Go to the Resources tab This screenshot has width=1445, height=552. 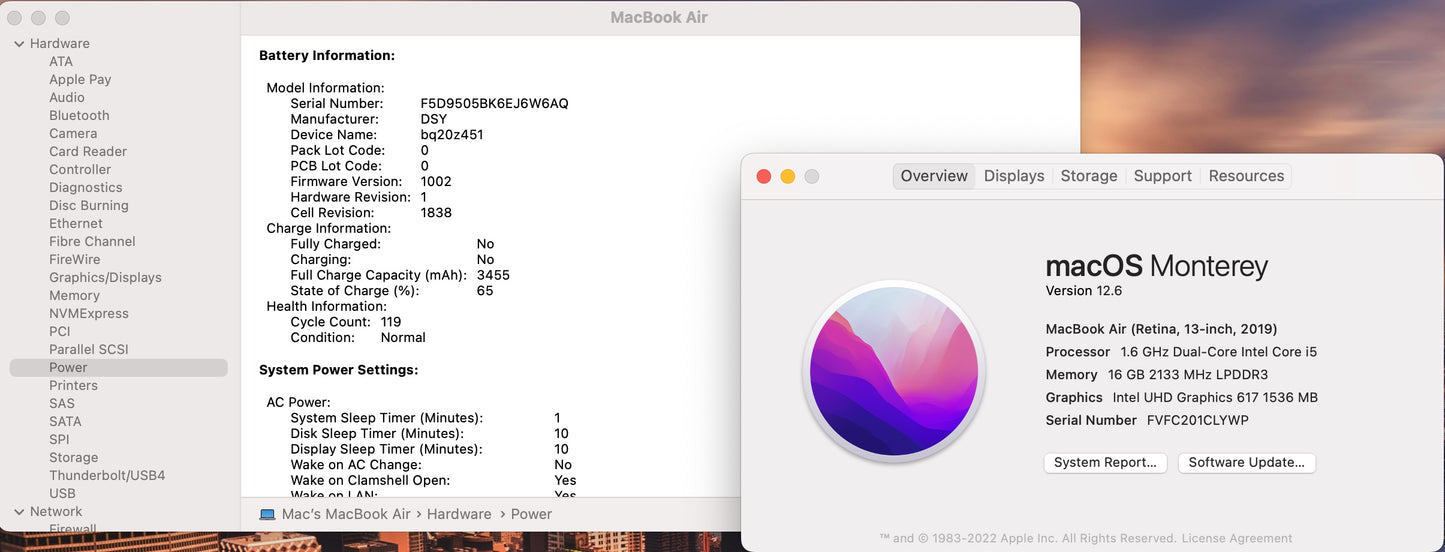1245,176
